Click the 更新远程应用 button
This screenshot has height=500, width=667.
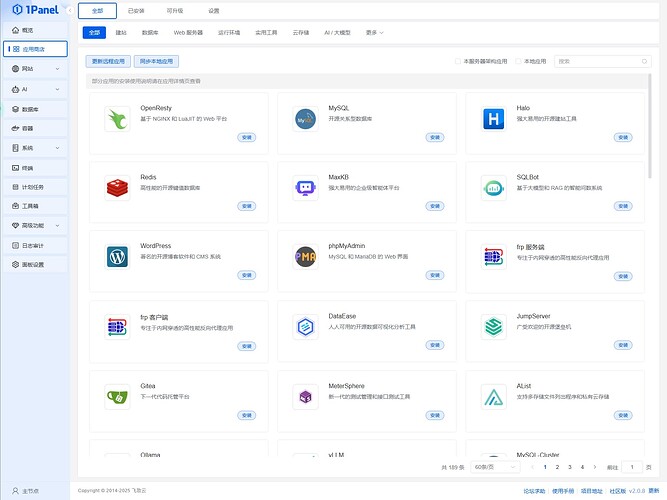click(108, 61)
